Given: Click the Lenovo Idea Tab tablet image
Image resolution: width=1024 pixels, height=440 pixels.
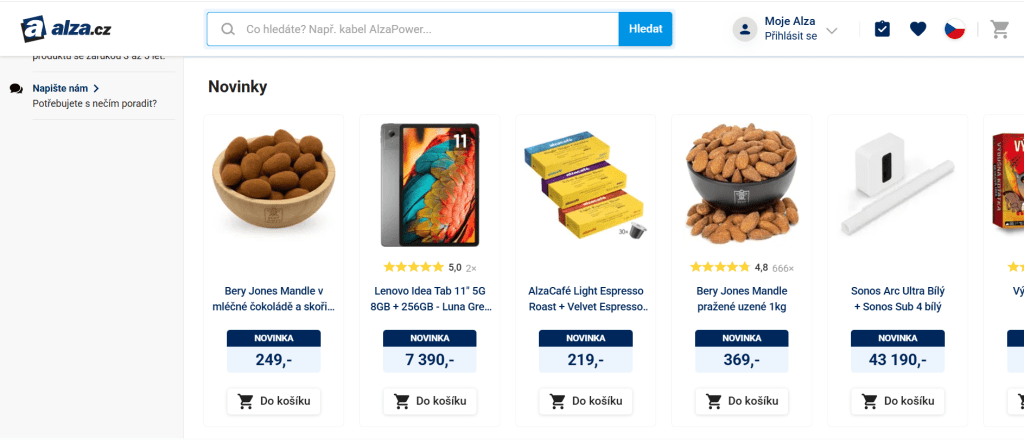Looking at the screenshot, I should coord(430,185).
